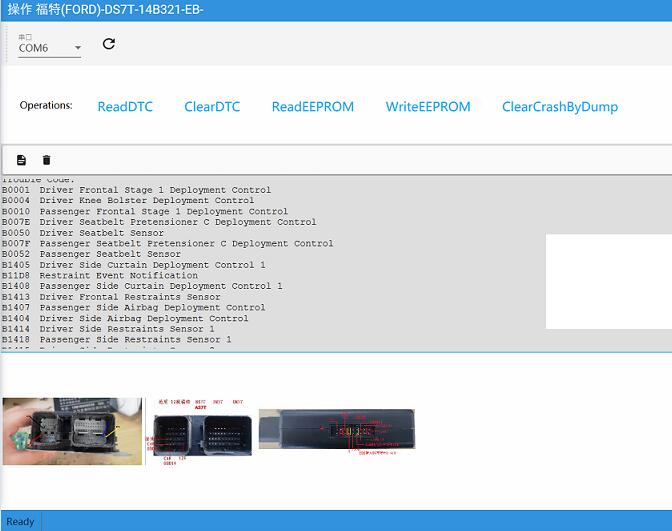This screenshot has width=672, height=531.
Task: Open the airbag module connector photo thumbnail
Action: point(72,431)
